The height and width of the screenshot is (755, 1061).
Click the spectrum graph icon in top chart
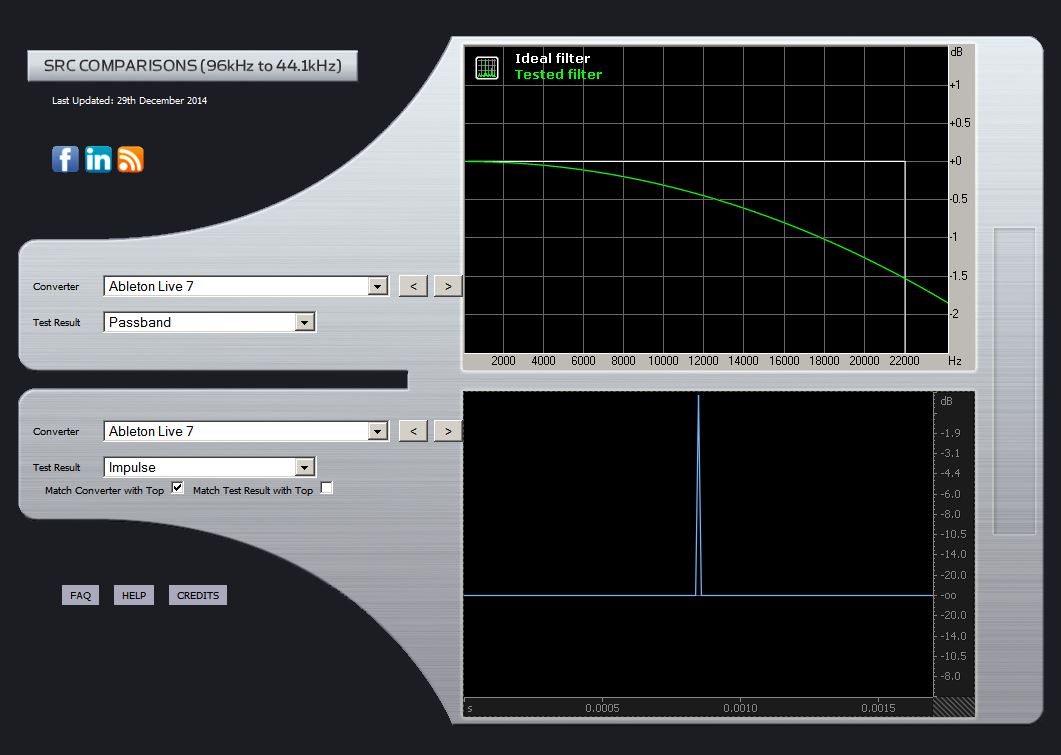tap(487, 68)
